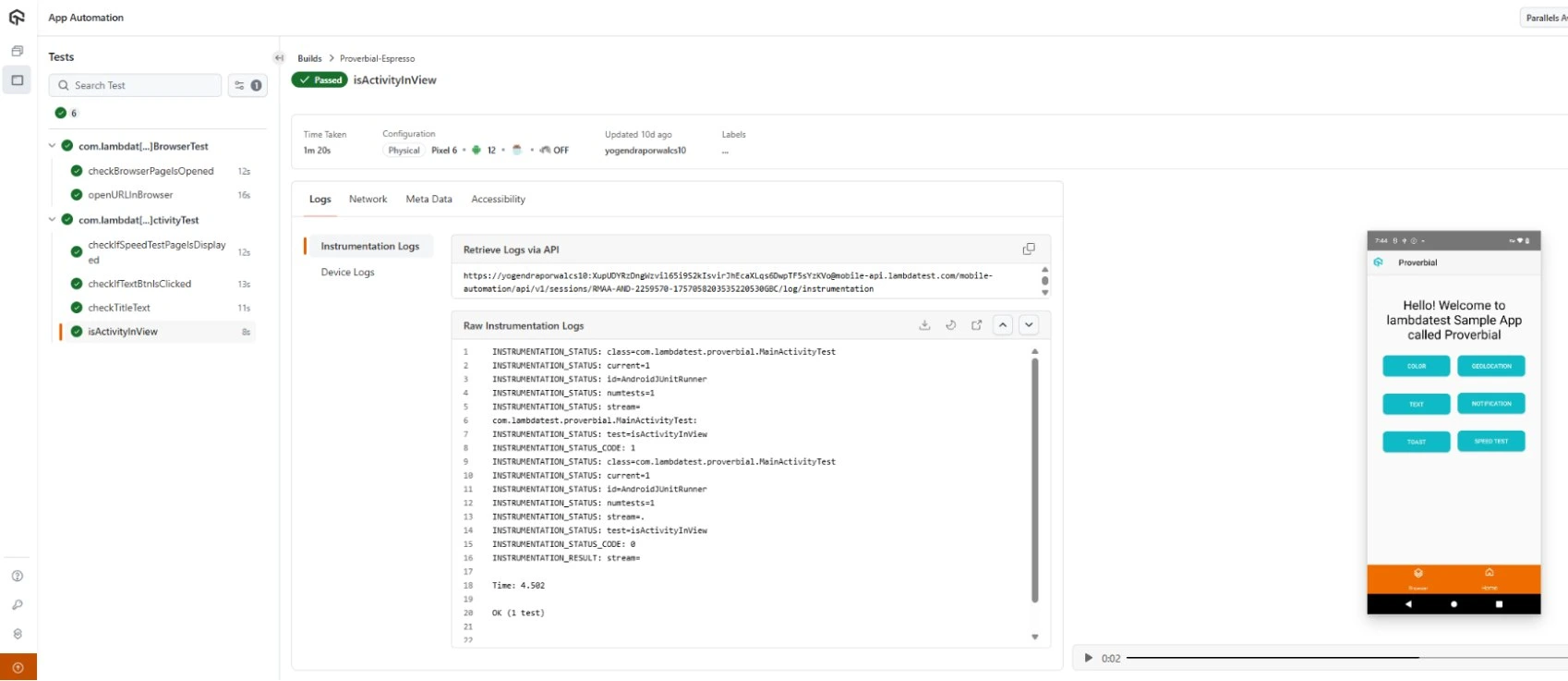Open the Builds breadcrumb link
This screenshot has height=681, width=1568.
309,58
